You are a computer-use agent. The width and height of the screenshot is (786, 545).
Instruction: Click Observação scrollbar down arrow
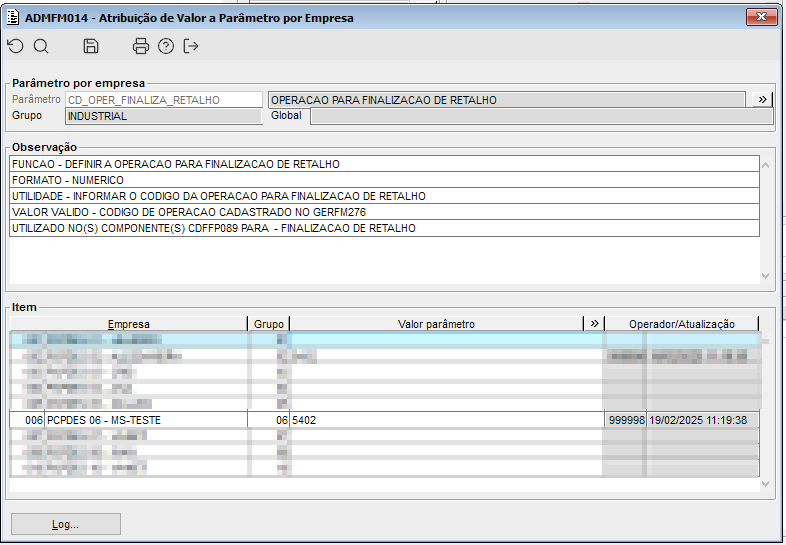(x=765, y=275)
